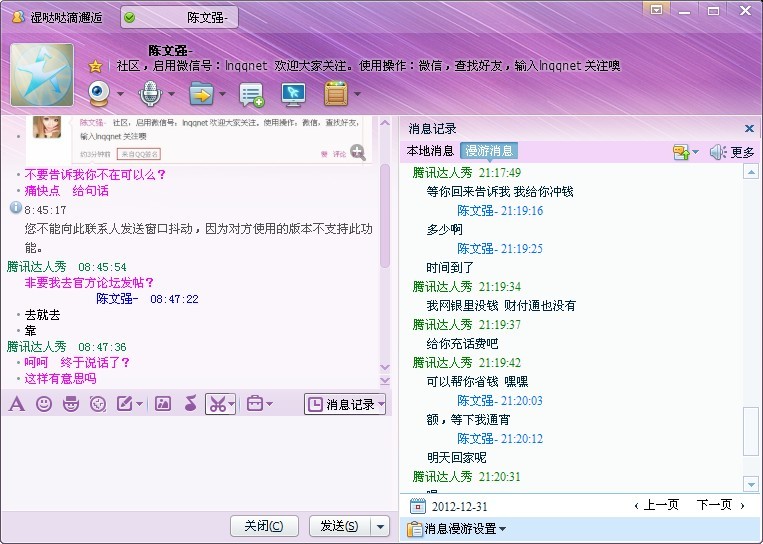
Task: Open font settings with A icon
Action: (x=17, y=404)
